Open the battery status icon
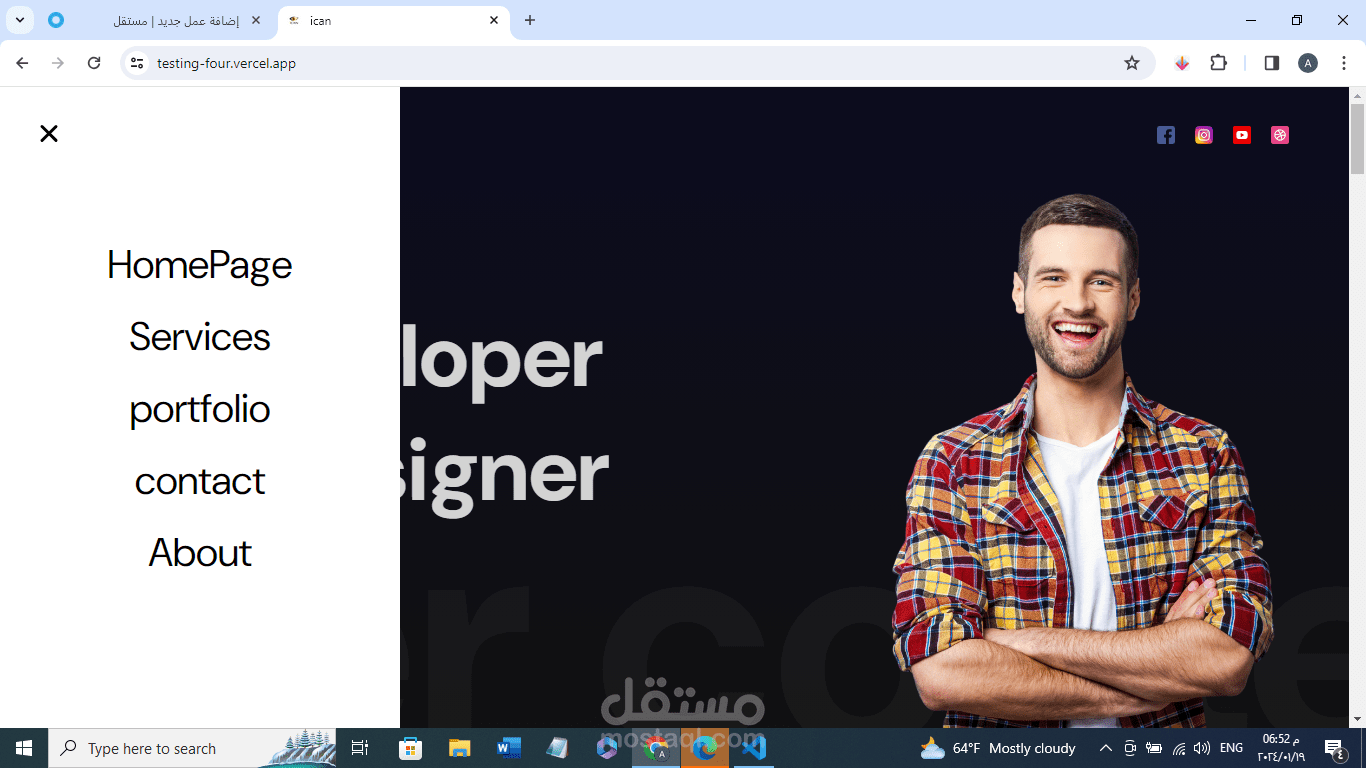Image resolution: width=1366 pixels, height=768 pixels. tap(1154, 748)
